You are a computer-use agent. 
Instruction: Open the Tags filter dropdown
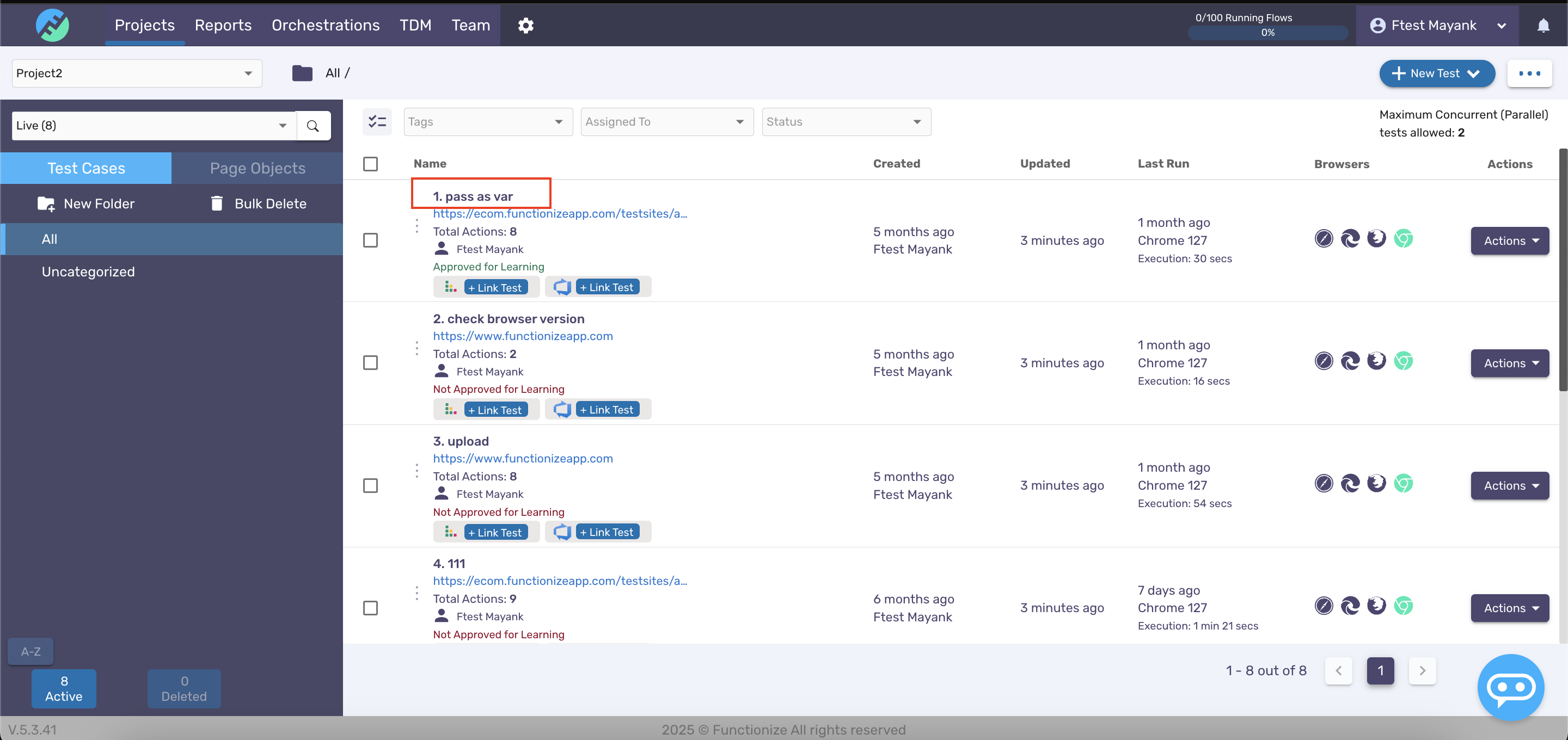coord(488,122)
